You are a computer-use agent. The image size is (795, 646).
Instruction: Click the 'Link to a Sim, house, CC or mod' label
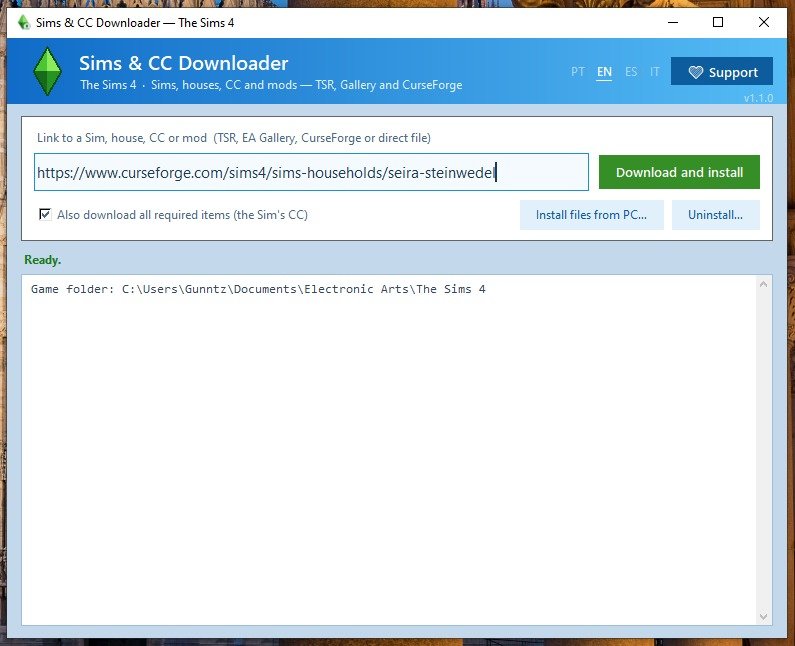(234, 138)
